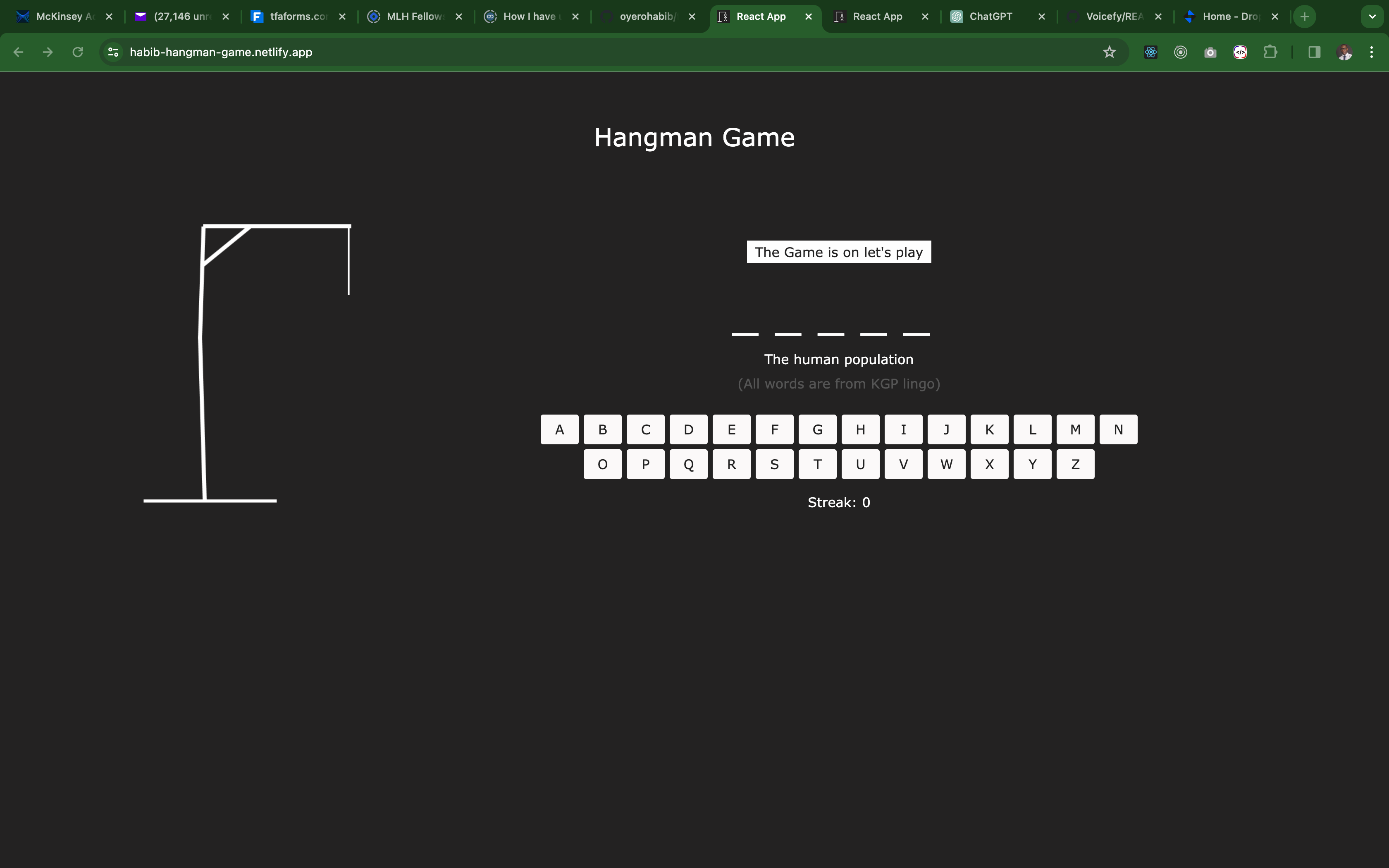1389x868 pixels.
Task: Toggle the browser side panel icon
Action: 1314,52
